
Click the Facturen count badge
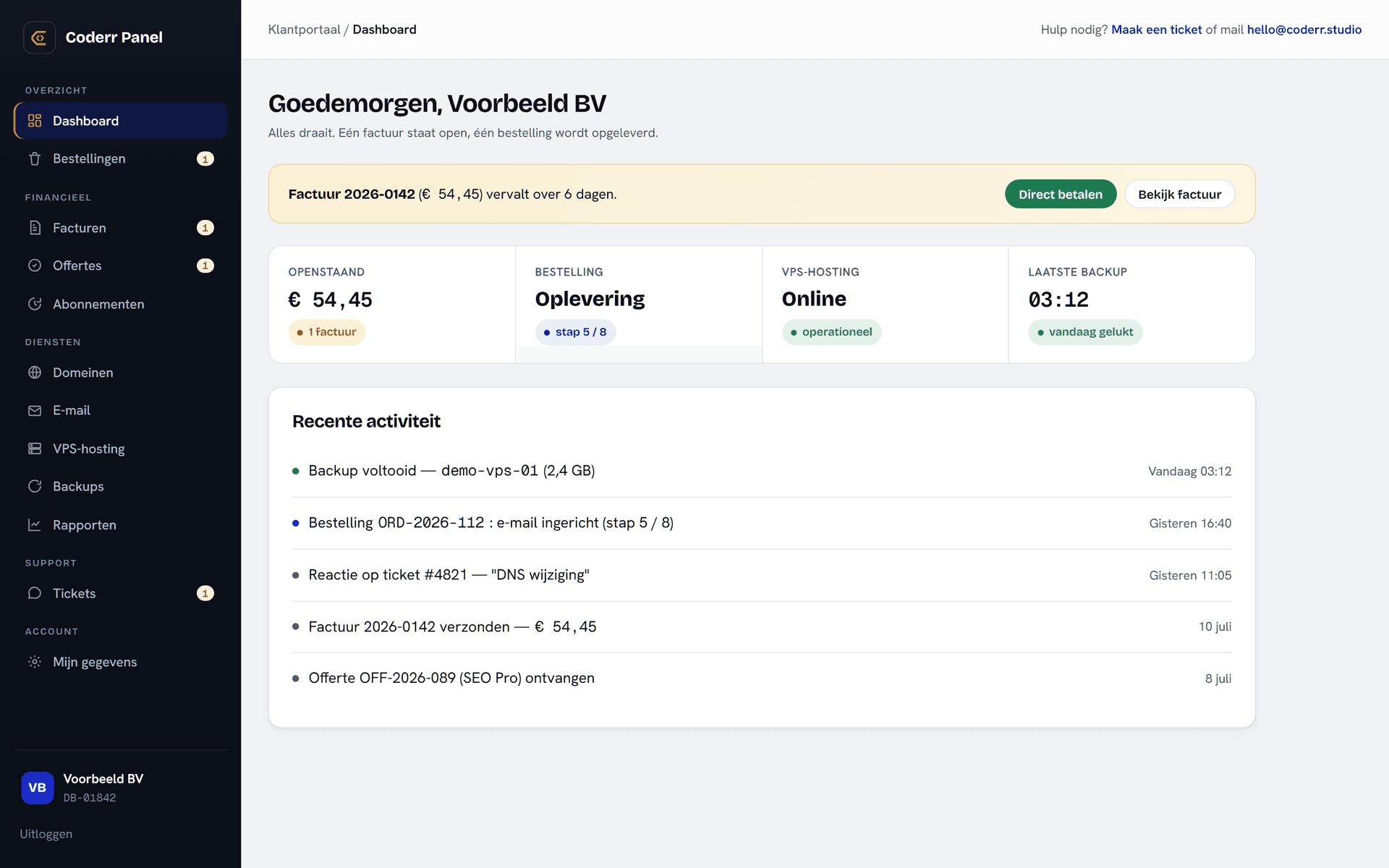(205, 228)
